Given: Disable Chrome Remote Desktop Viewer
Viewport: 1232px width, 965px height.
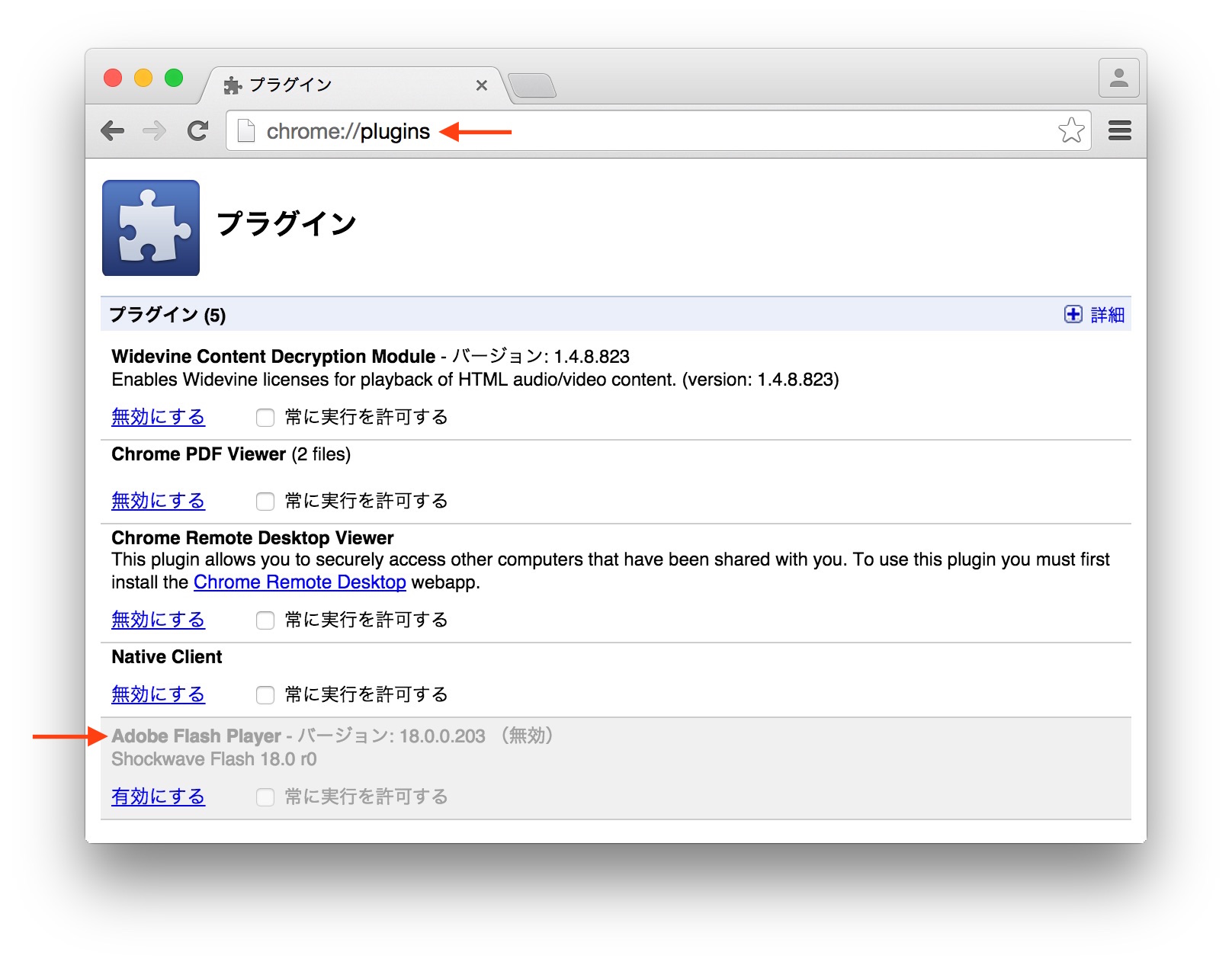Looking at the screenshot, I should pos(158,620).
